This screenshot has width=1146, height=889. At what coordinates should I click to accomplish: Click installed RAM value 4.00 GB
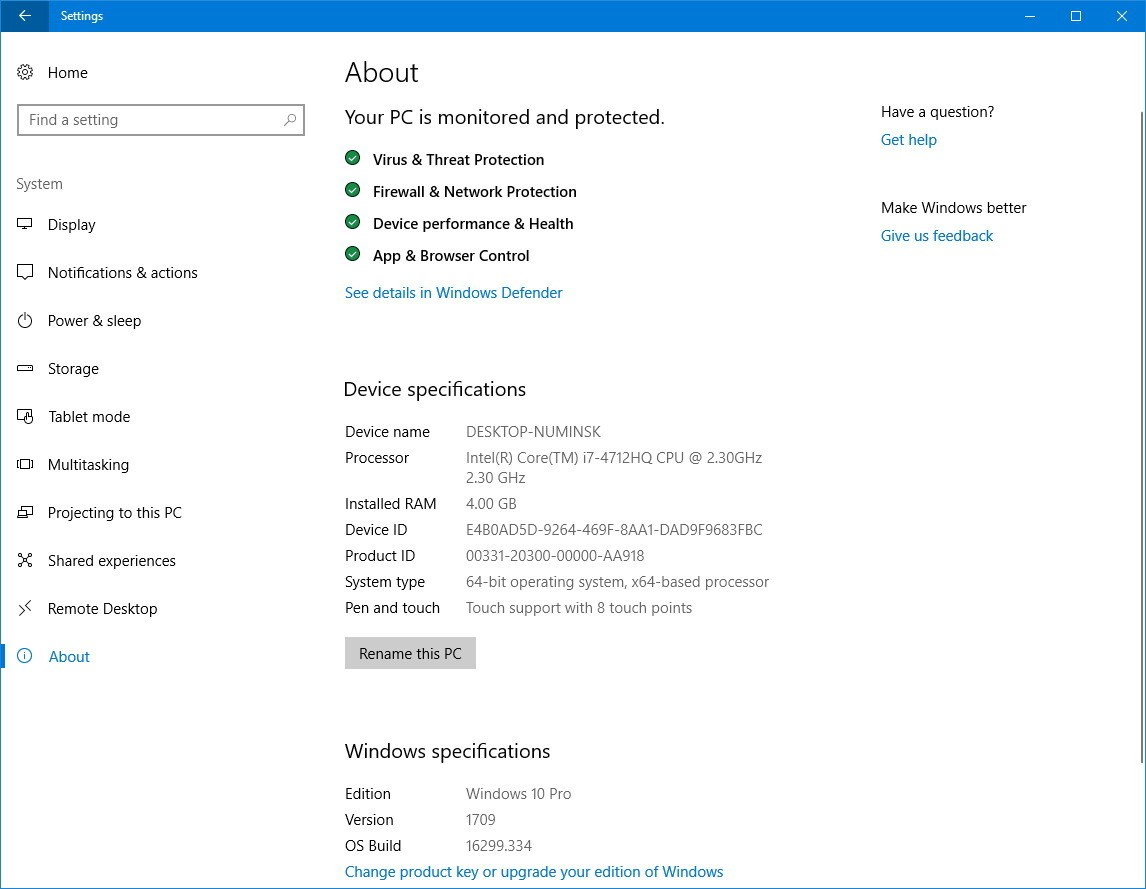point(491,504)
